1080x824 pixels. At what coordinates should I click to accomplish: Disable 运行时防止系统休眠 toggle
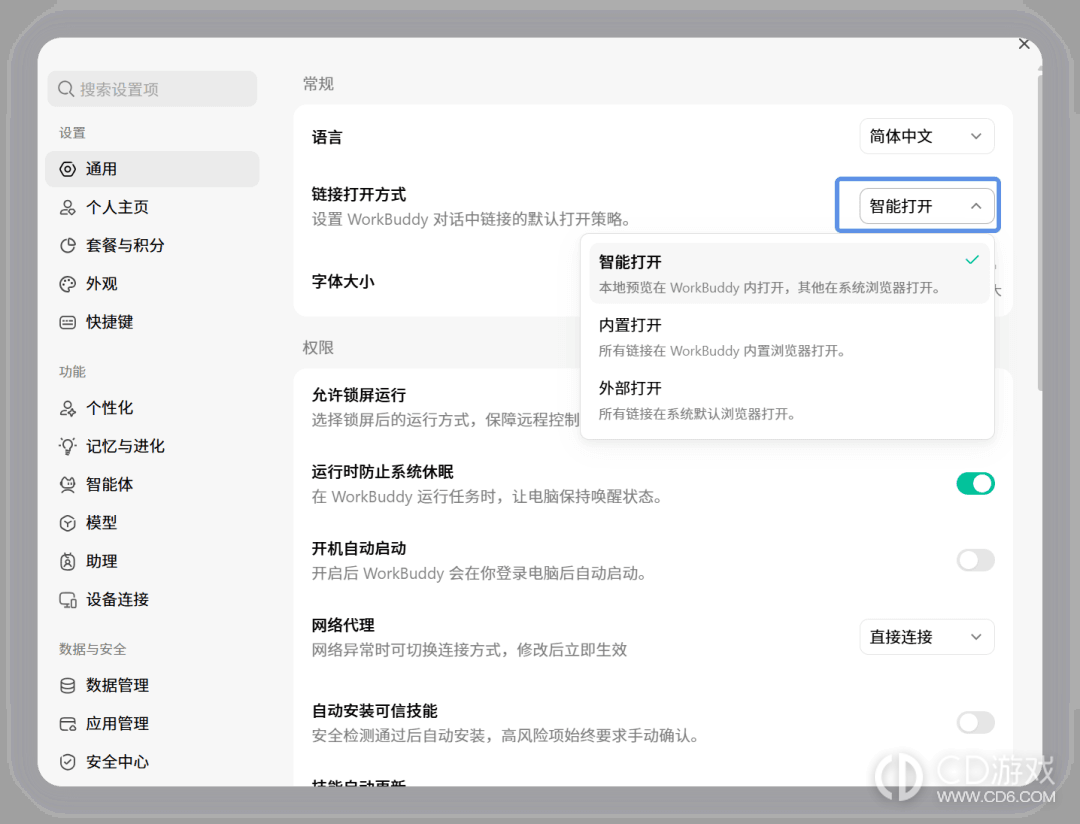pos(975,484)
